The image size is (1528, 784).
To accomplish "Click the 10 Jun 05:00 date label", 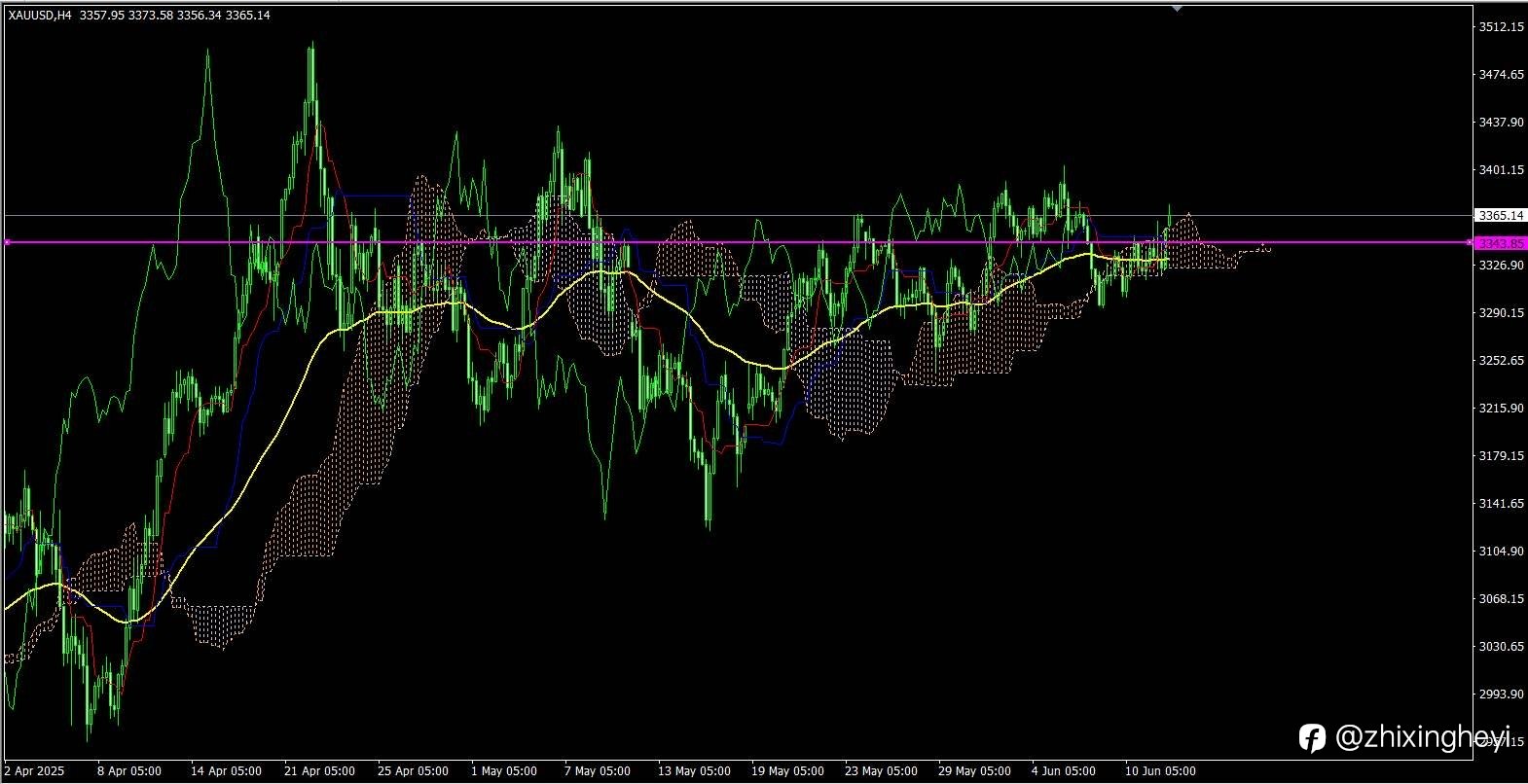I will [1160, 771].
